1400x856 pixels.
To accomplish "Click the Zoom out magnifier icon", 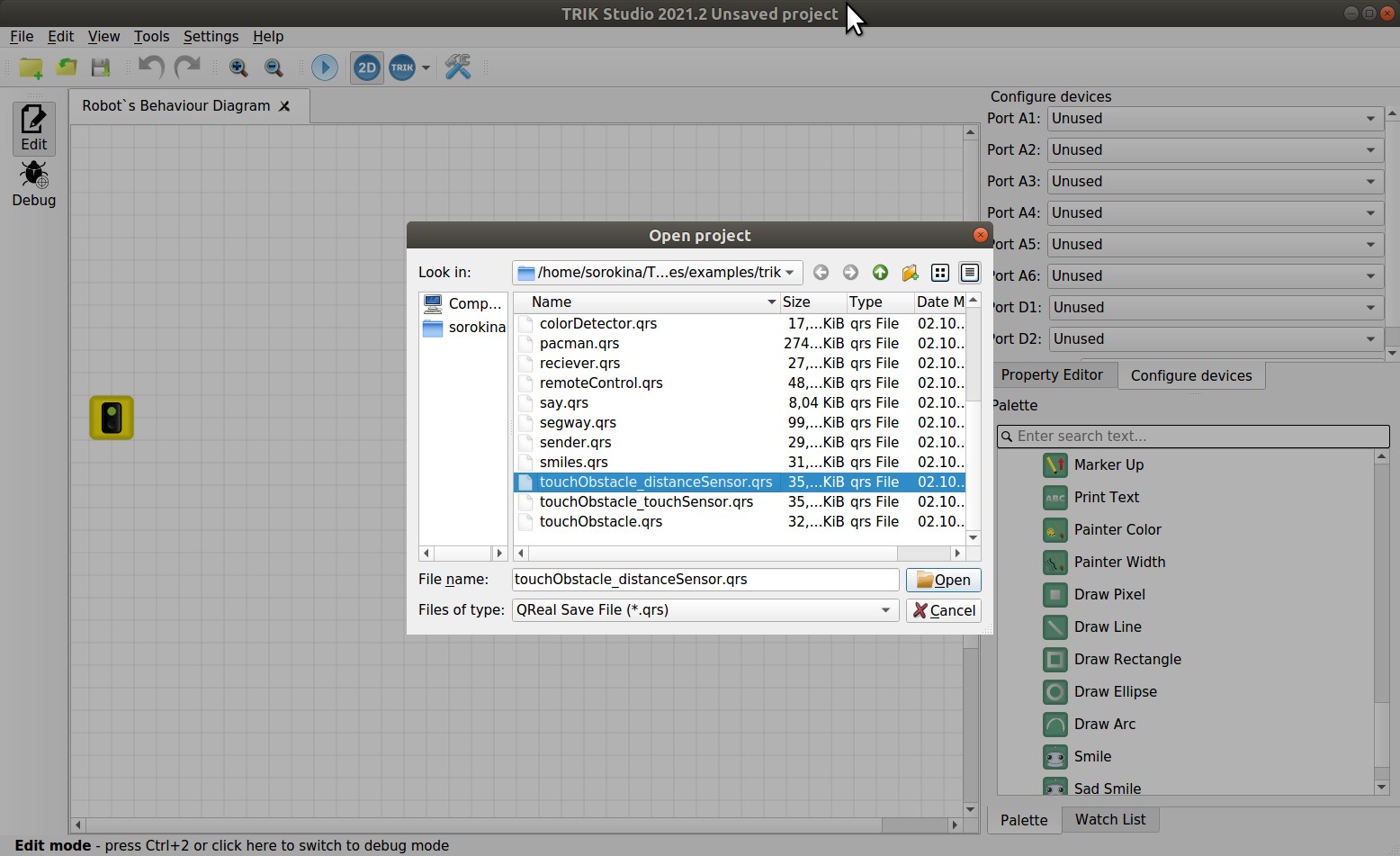I will (x=274, y=68).
